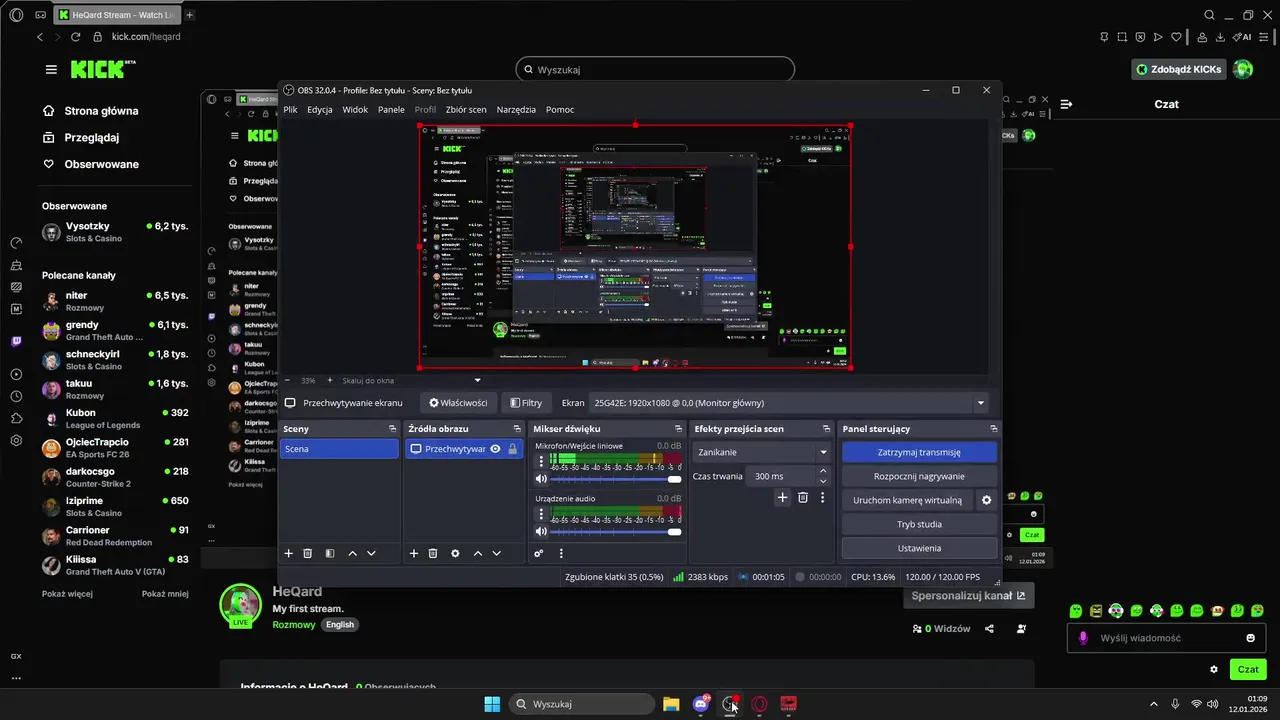Share the HeQard stream

click(990, 629)
